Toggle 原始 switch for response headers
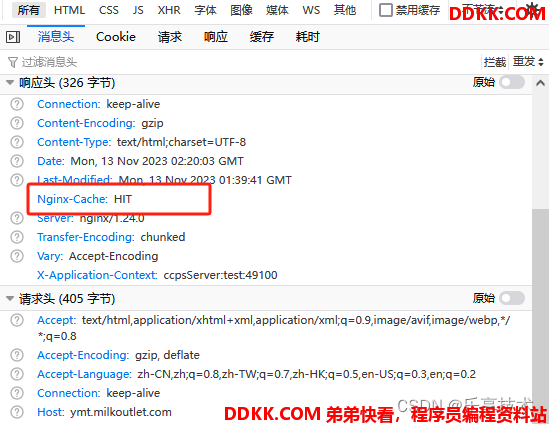Image resolution: width=549 pixels, height=424 pixels. 512,83
